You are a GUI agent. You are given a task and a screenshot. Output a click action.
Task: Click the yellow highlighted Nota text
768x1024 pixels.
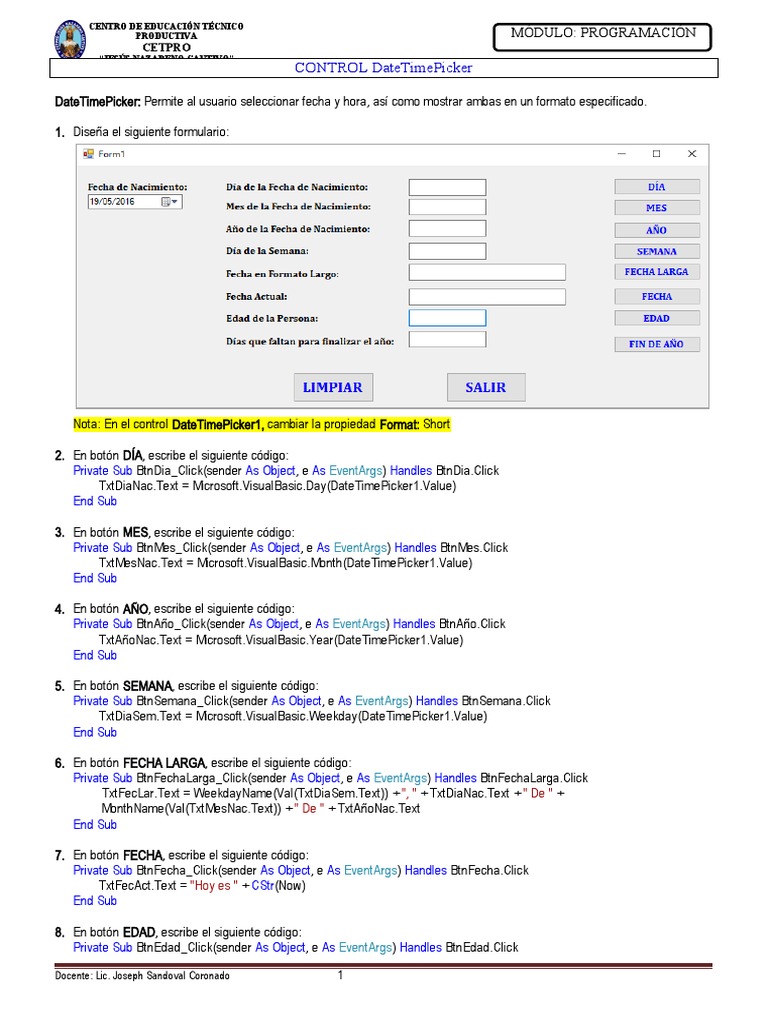point(262,424)
